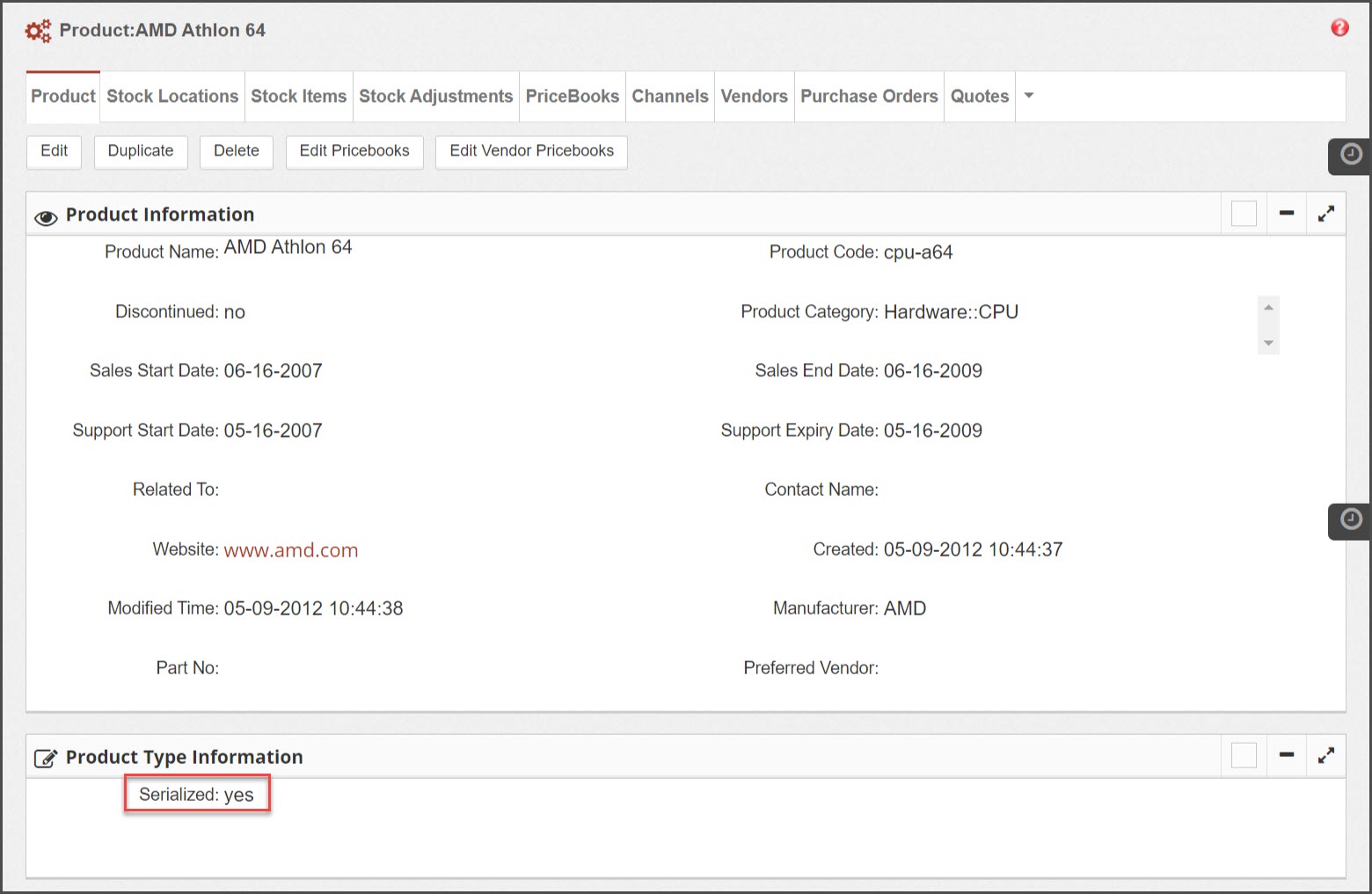Viewport: 1372px width, 894px height.
Task: Click the Product Type Information section heading
Action: coord(185,757)
